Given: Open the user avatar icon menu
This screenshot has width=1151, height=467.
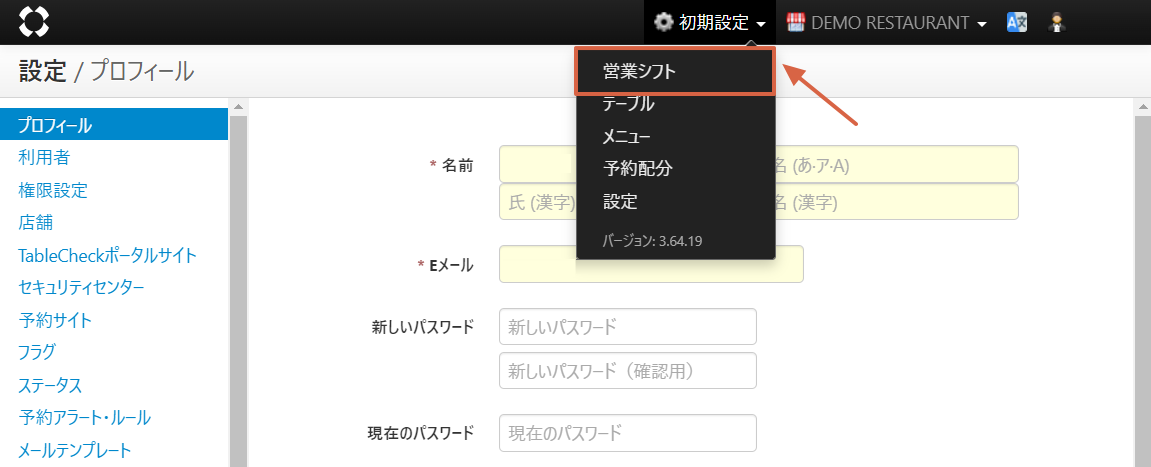Looking at the screenshot, I should click(1055, 22).
